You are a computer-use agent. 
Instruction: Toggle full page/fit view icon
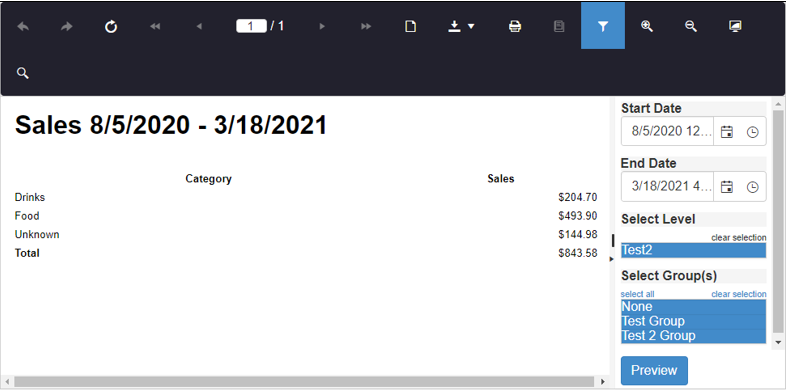point(735,27)
